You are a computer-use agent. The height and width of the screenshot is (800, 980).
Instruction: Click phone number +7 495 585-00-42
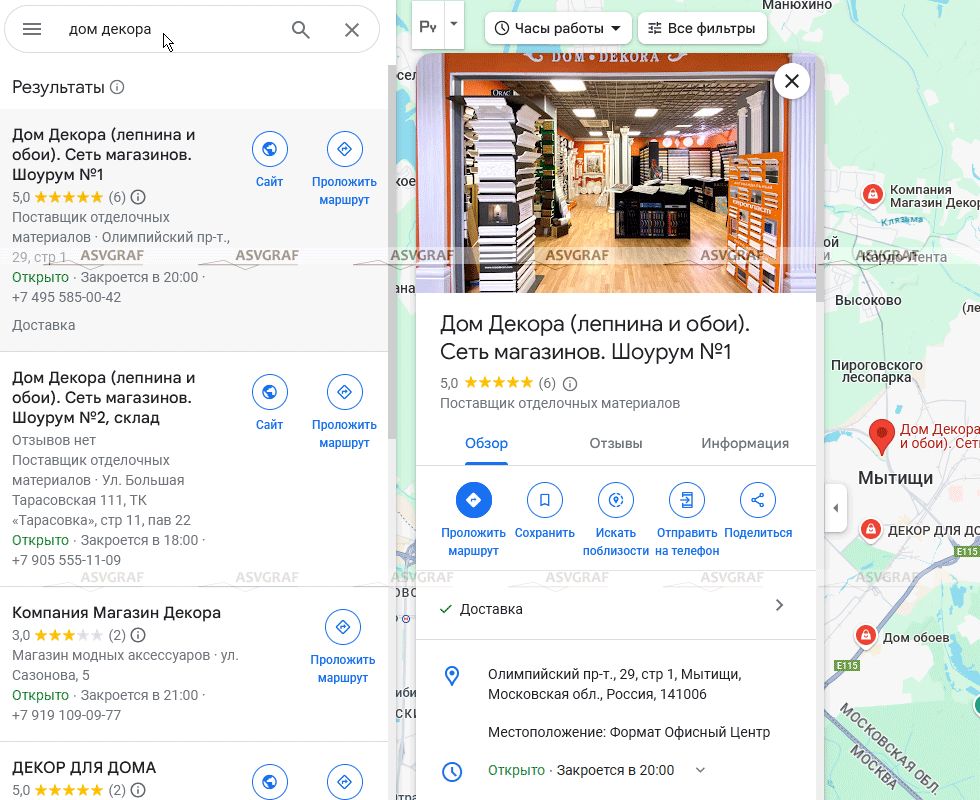(66, 298)
